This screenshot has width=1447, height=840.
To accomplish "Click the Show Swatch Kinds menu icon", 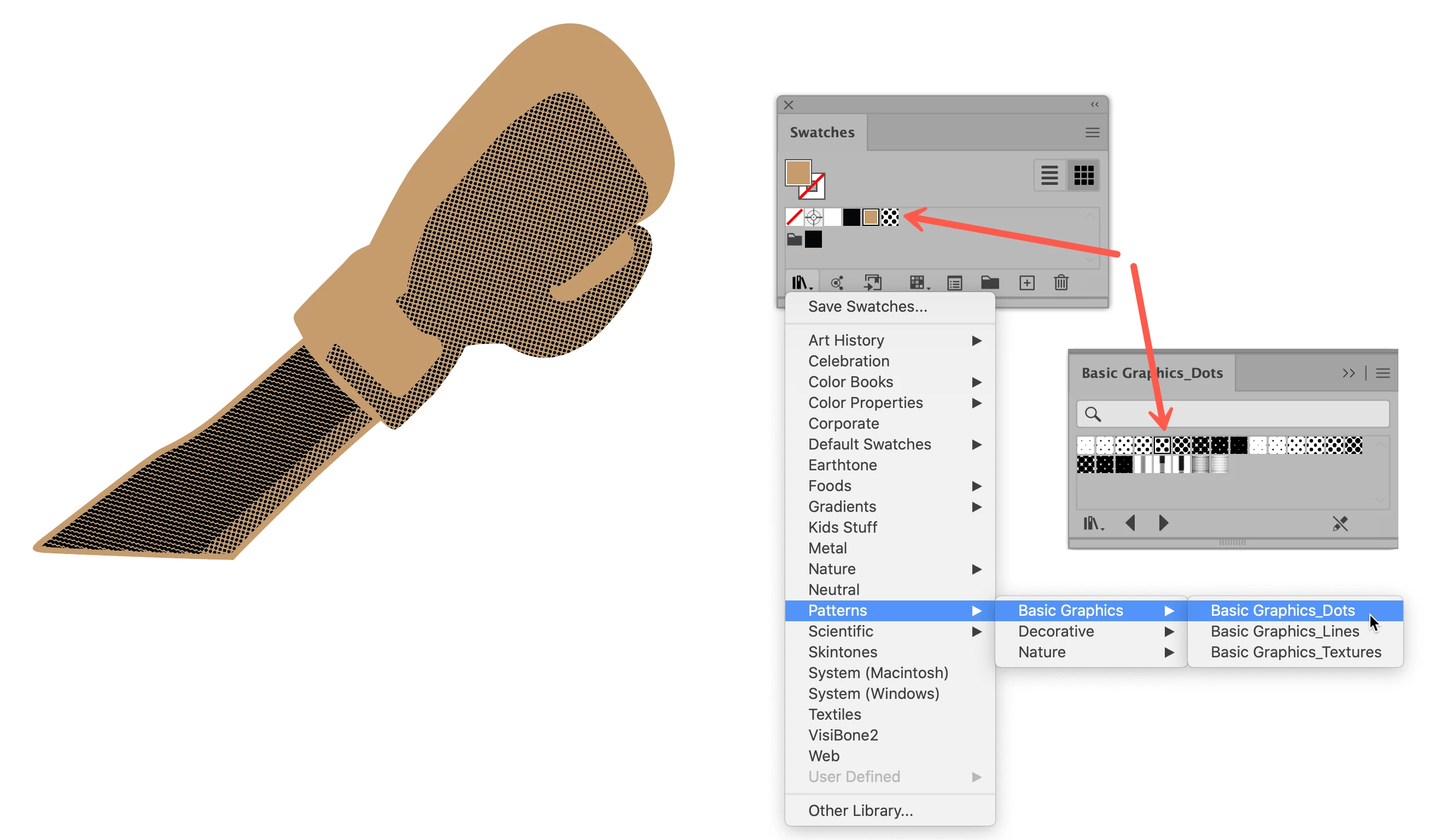I will (x=919, y=283).
